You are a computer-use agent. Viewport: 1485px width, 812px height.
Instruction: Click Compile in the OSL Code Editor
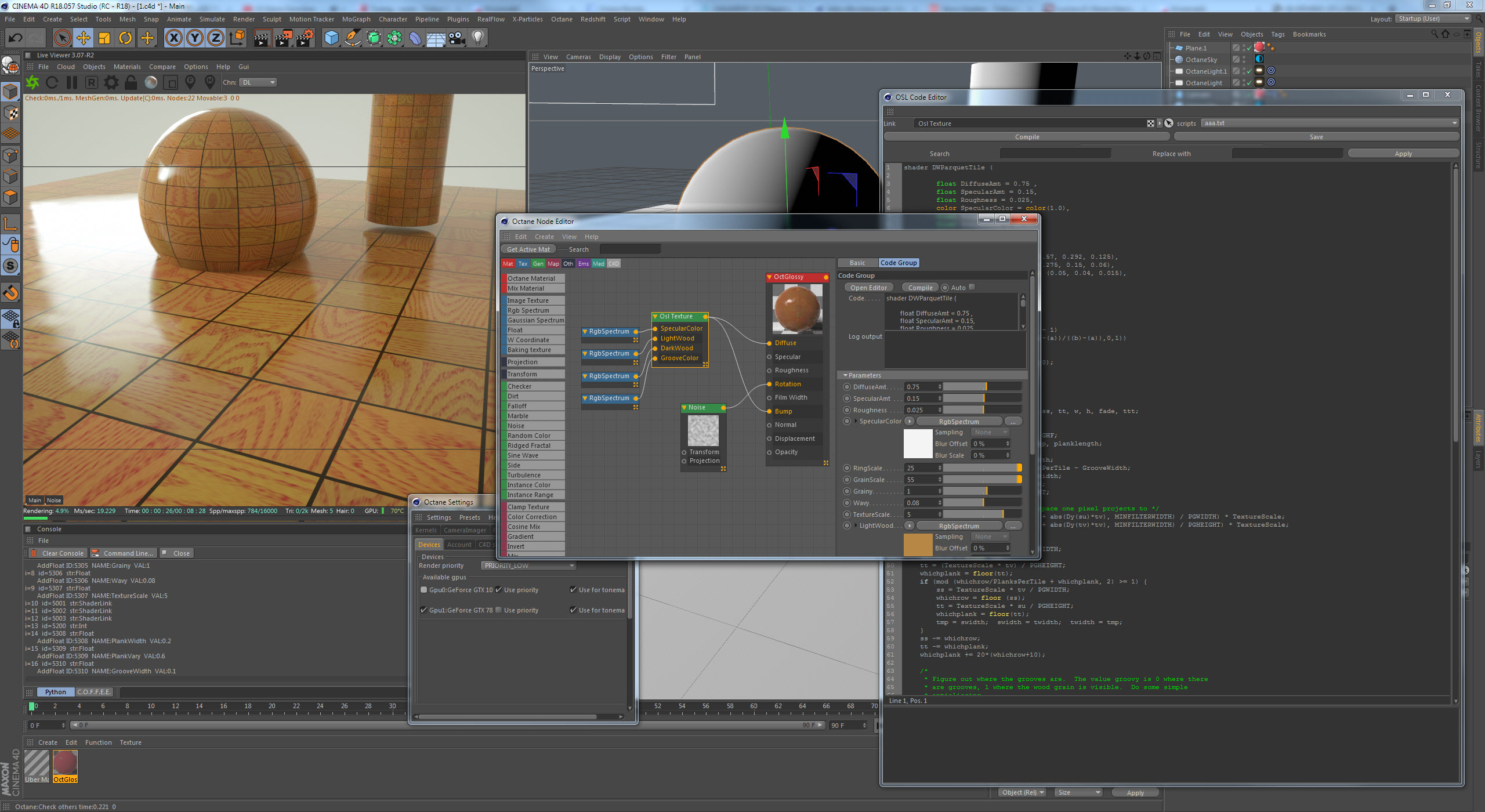tap(1027, 137)
